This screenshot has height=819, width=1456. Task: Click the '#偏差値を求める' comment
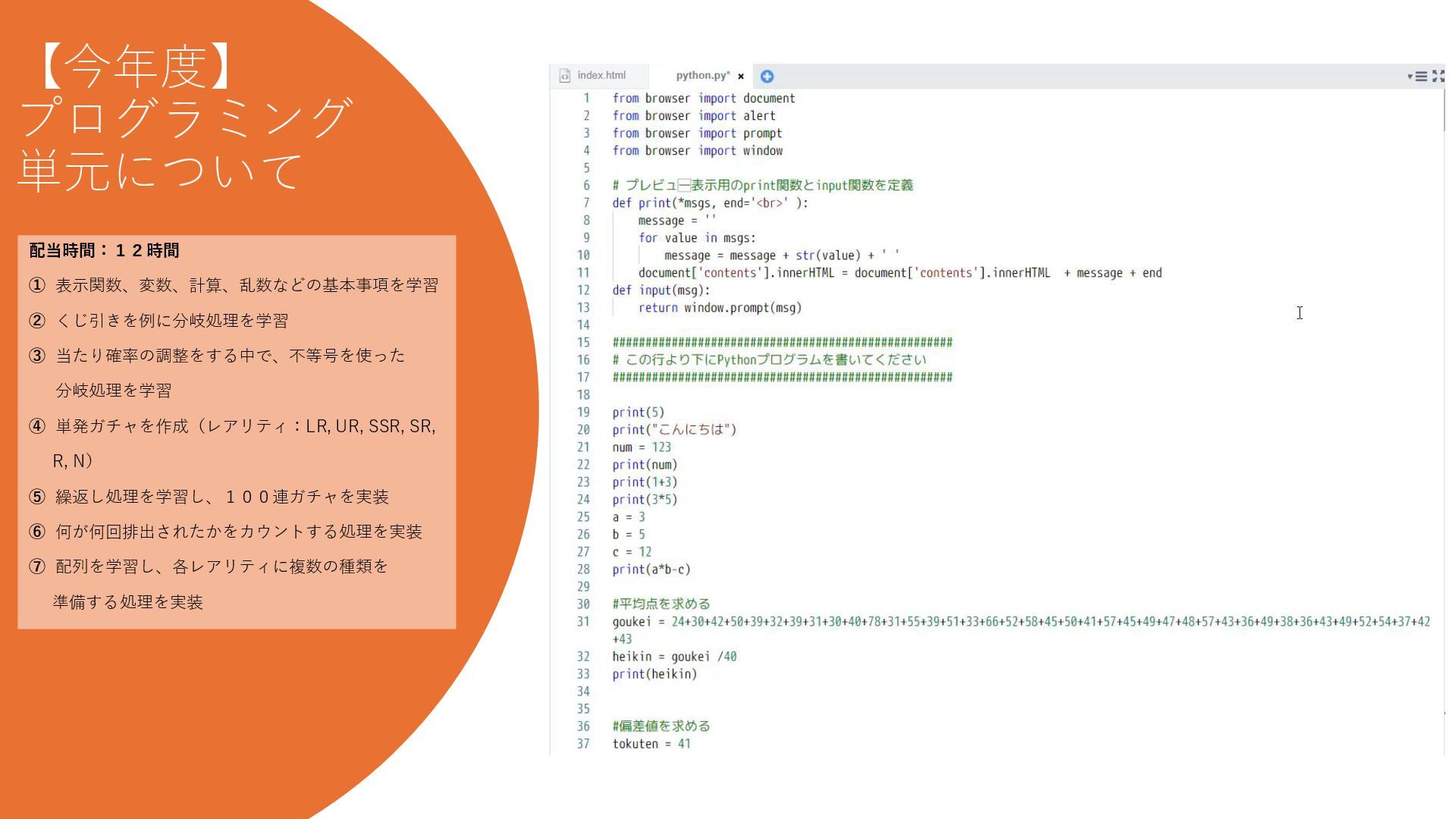[661, 726]
